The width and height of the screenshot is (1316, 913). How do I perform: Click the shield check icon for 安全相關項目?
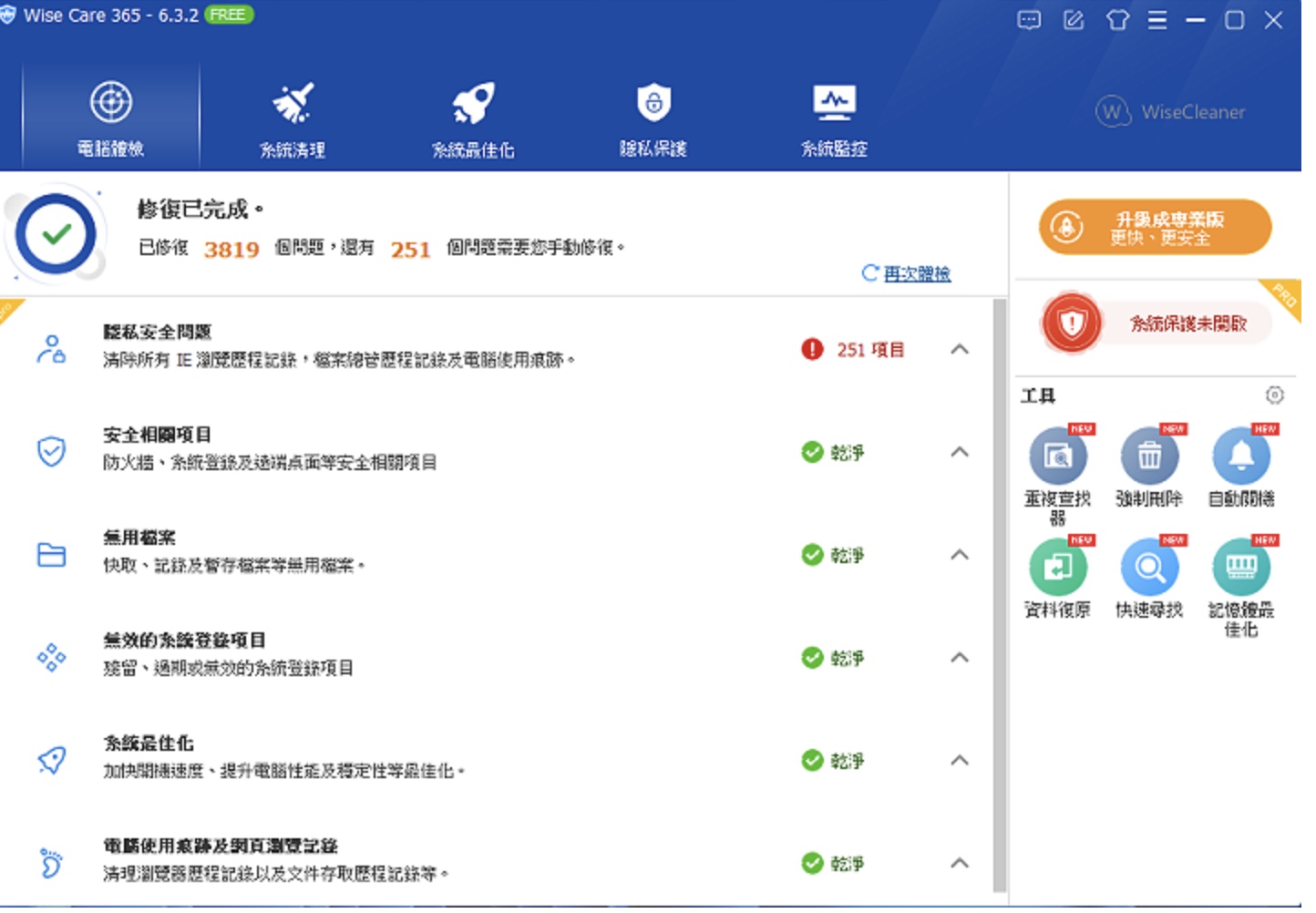pos(51,452)
